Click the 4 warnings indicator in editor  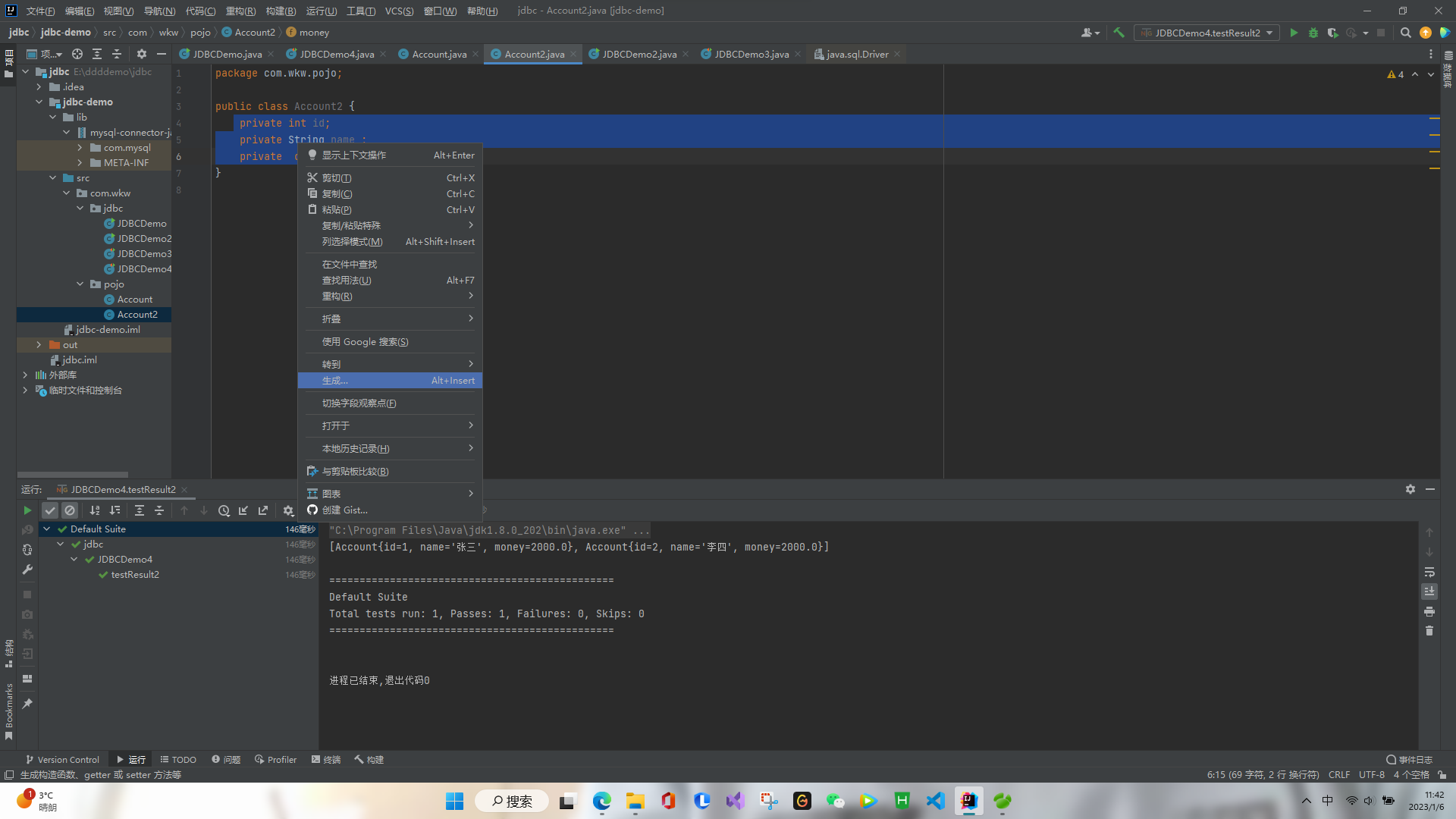1395,74
